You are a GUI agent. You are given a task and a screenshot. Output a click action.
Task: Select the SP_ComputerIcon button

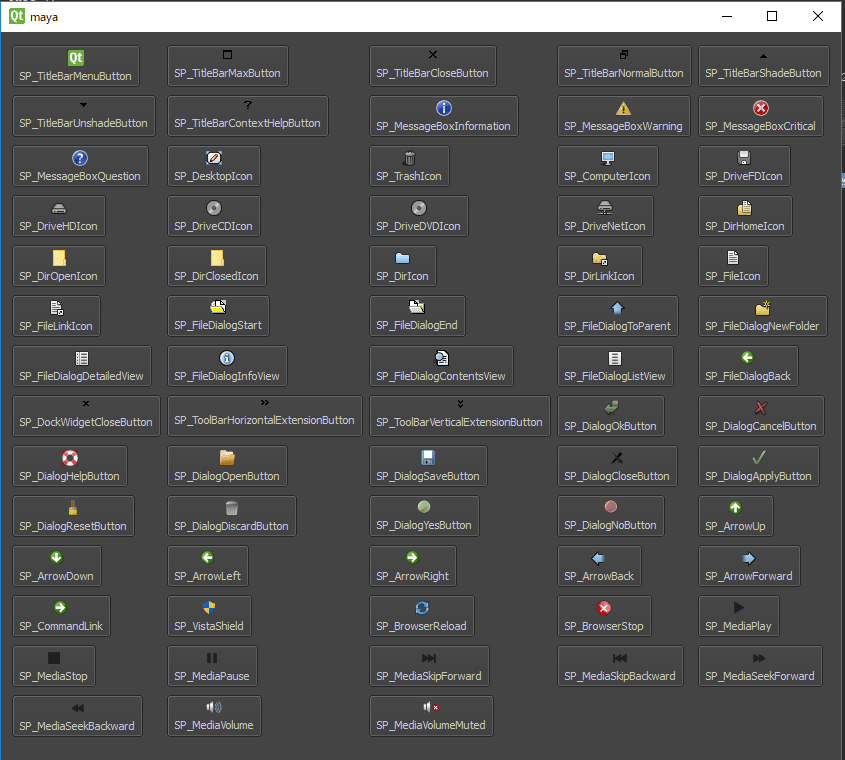click(607, 166)
